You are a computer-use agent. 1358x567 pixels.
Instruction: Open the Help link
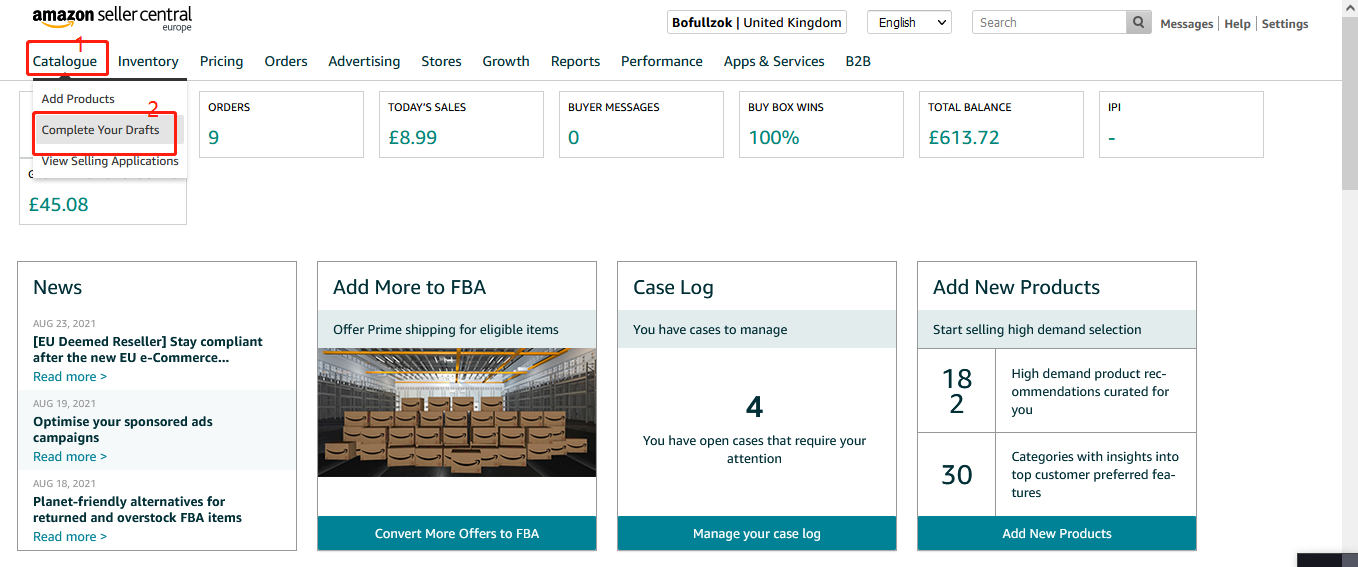[x=1237, y=23]
